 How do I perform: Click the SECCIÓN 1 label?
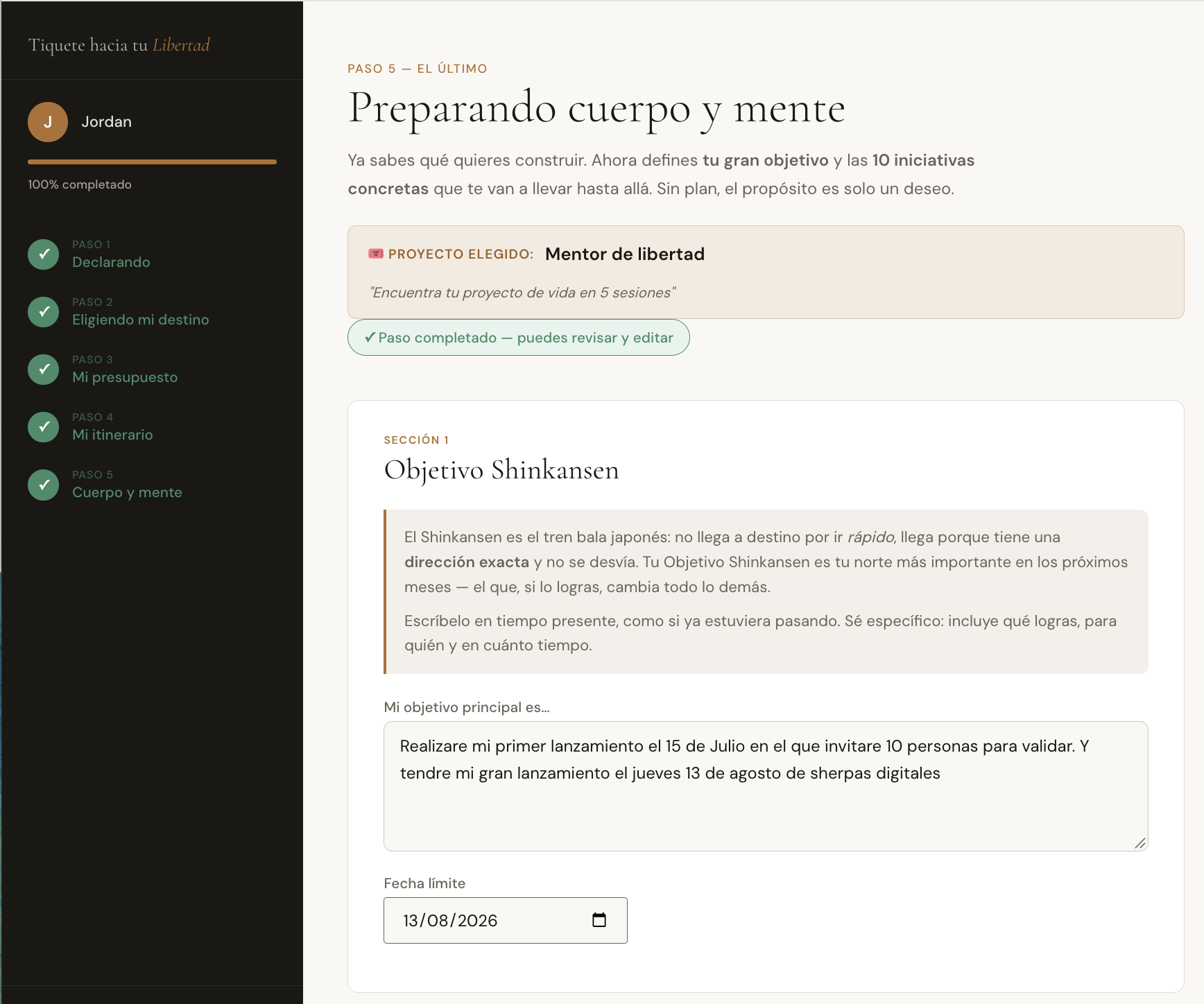(x=416, y=440)
